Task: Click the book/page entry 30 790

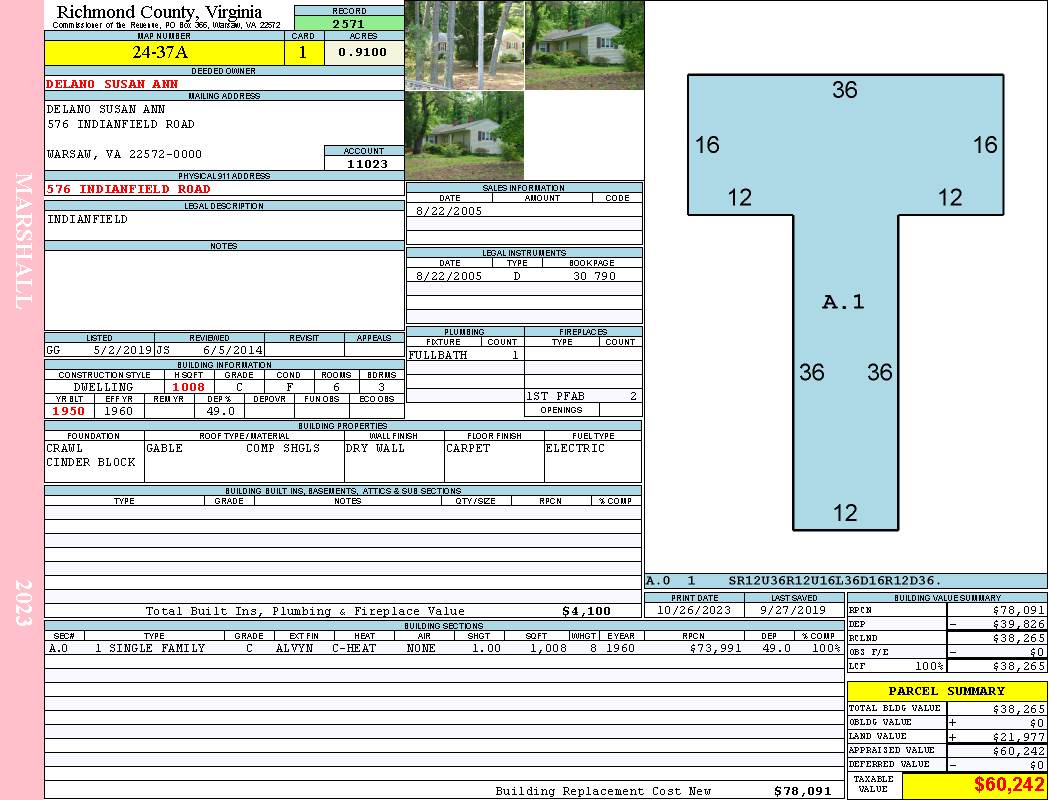Action: (x=594, y=276)
